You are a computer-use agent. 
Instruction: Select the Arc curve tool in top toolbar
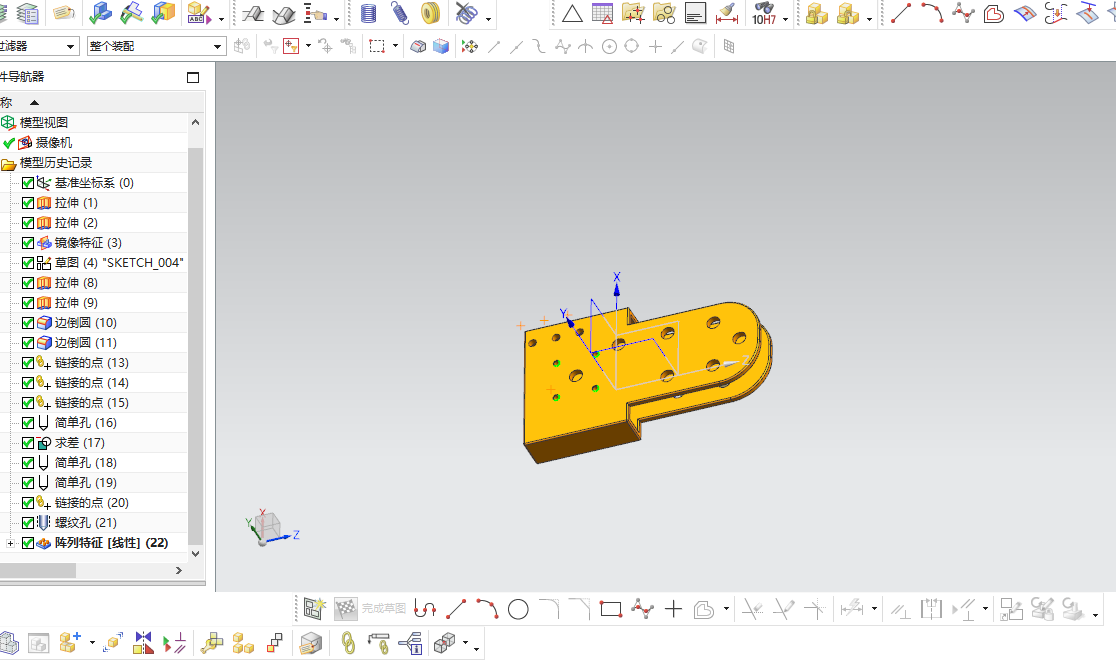point(932,13)
